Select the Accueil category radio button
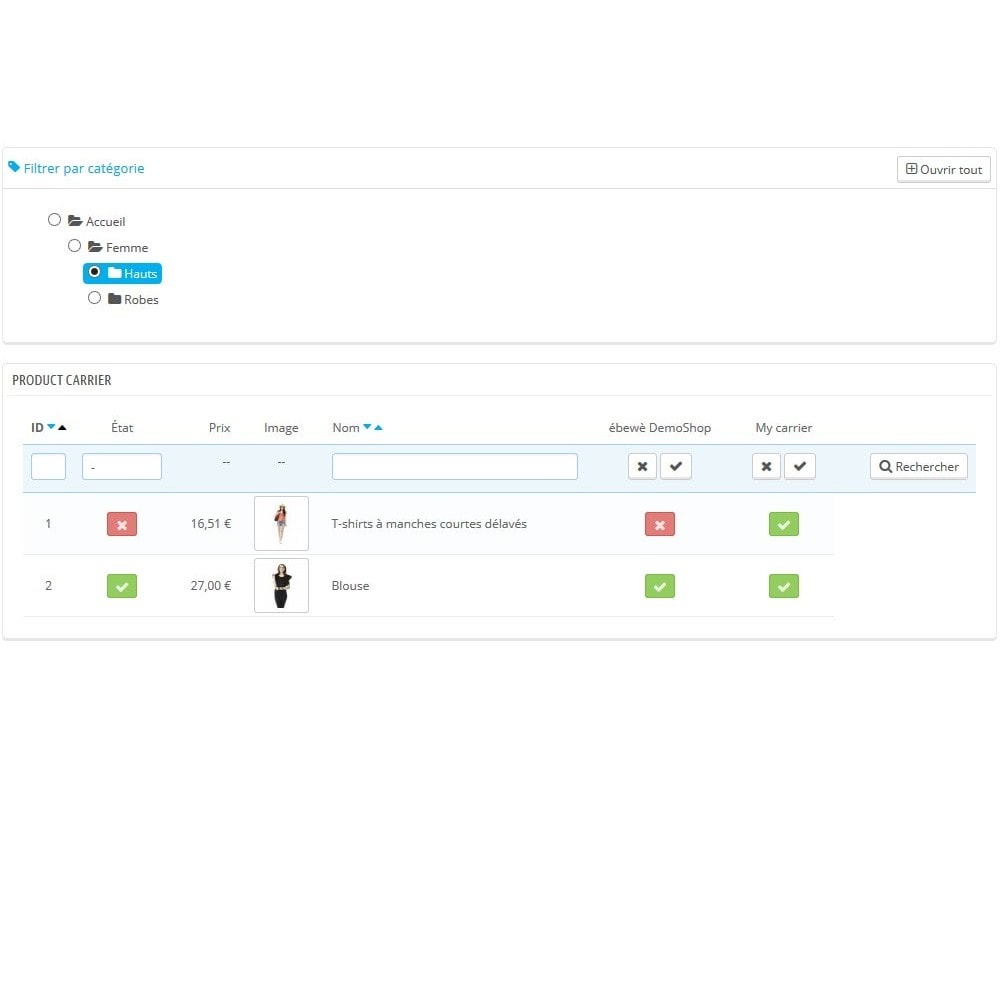 [54, 220]
